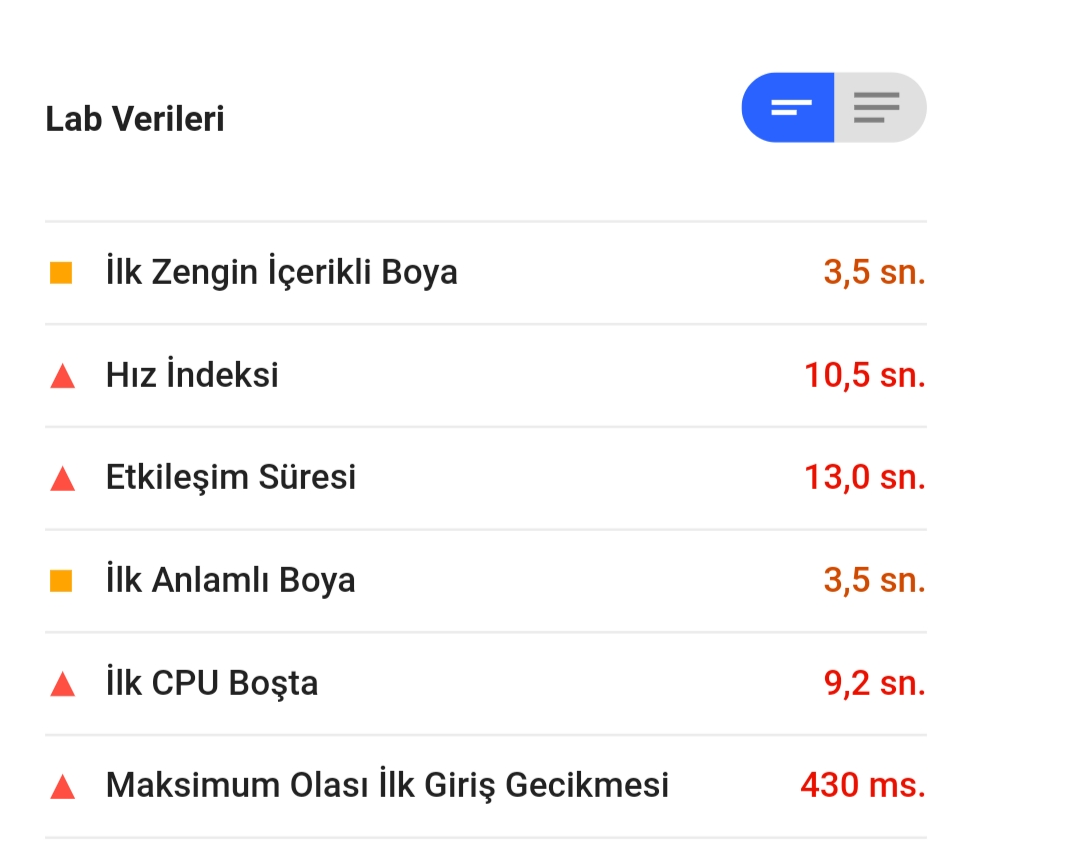
Task: Click the 10,5 sn. speed index value
Action: coord(865,375)
